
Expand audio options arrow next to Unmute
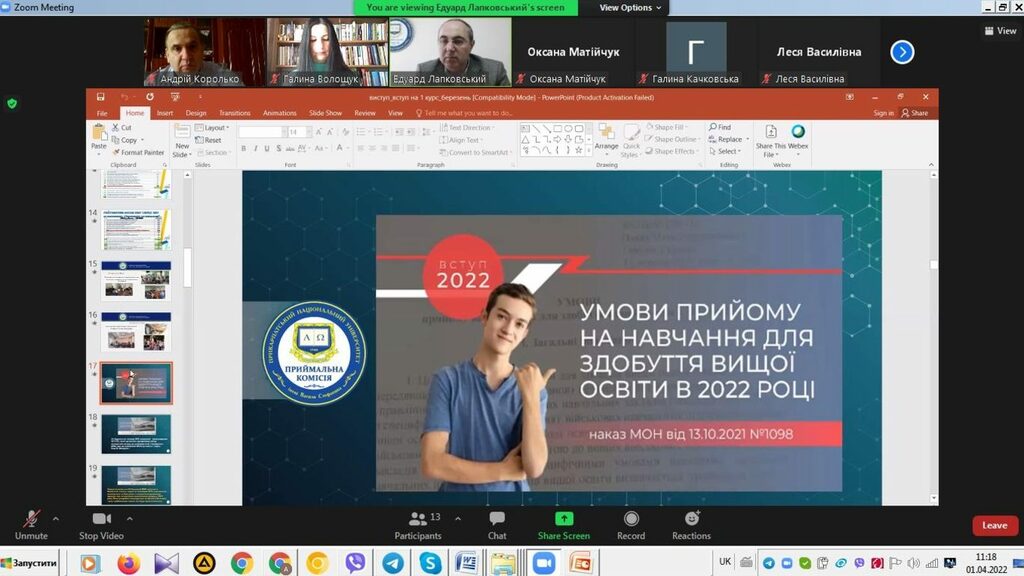tap(55, 519)
